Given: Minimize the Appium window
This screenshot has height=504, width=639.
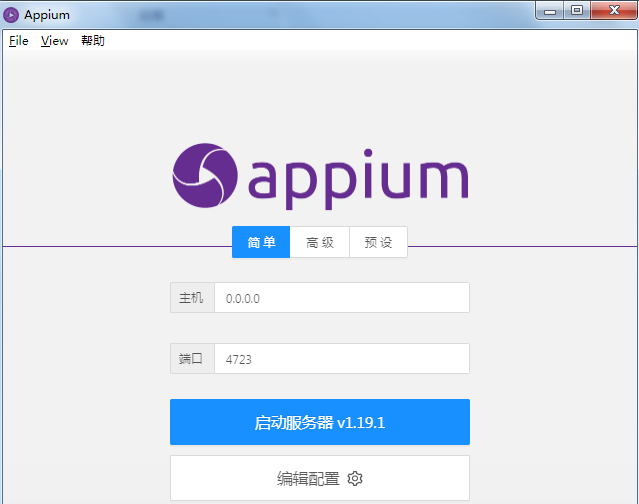Looking at the screenshot, I should [x=550, y=11].
